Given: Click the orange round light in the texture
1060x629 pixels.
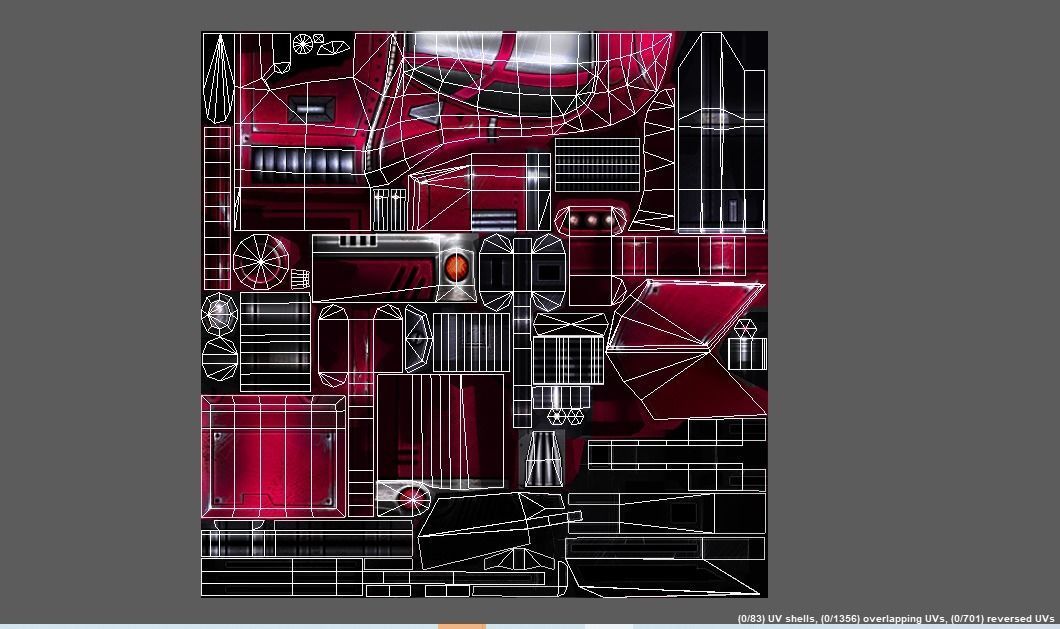Looking at the screenshot, I should click(x=455, y=267).
